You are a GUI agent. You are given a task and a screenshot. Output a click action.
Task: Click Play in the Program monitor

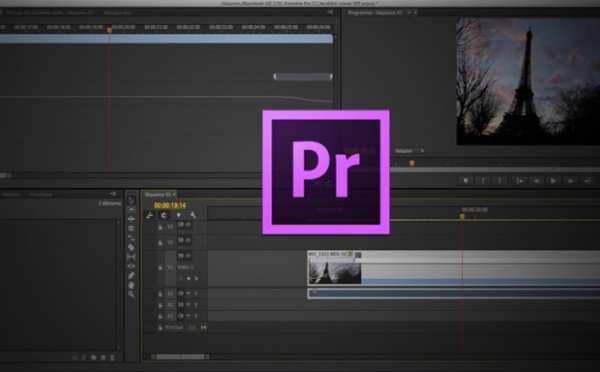coord(553,181)
